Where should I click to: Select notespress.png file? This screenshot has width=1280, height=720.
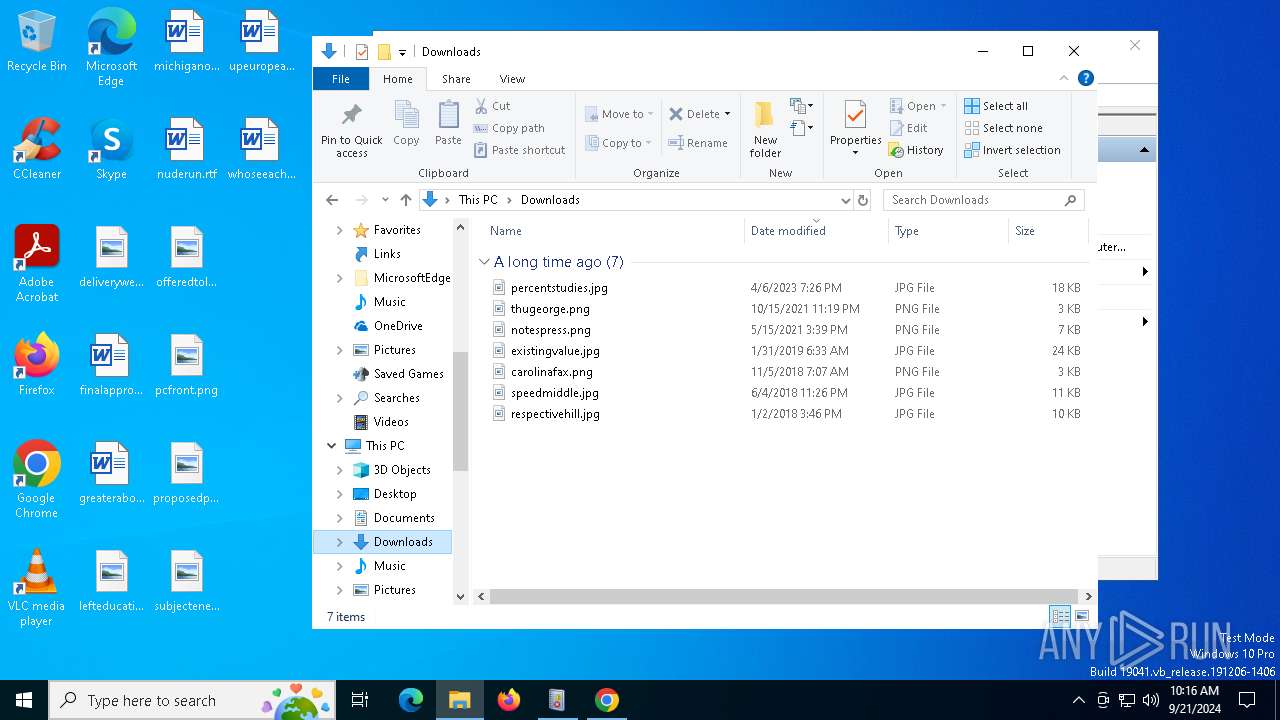coord(541,330)
